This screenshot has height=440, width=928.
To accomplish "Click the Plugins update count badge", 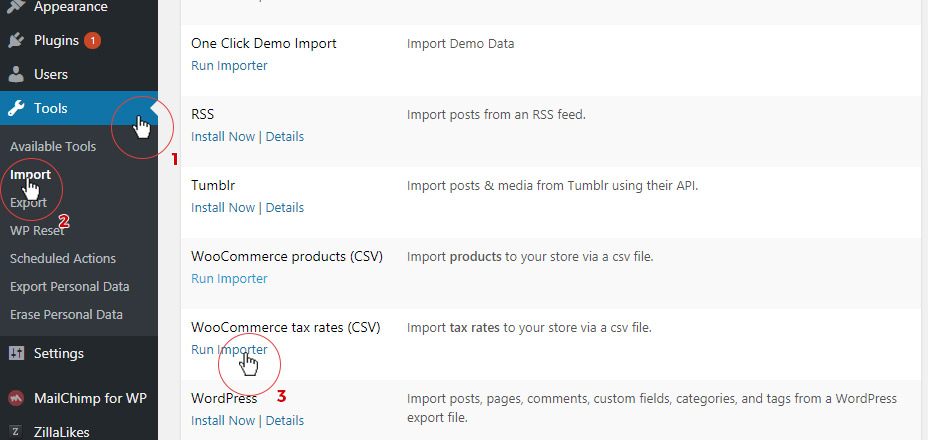I will click(x=93, y=41).
